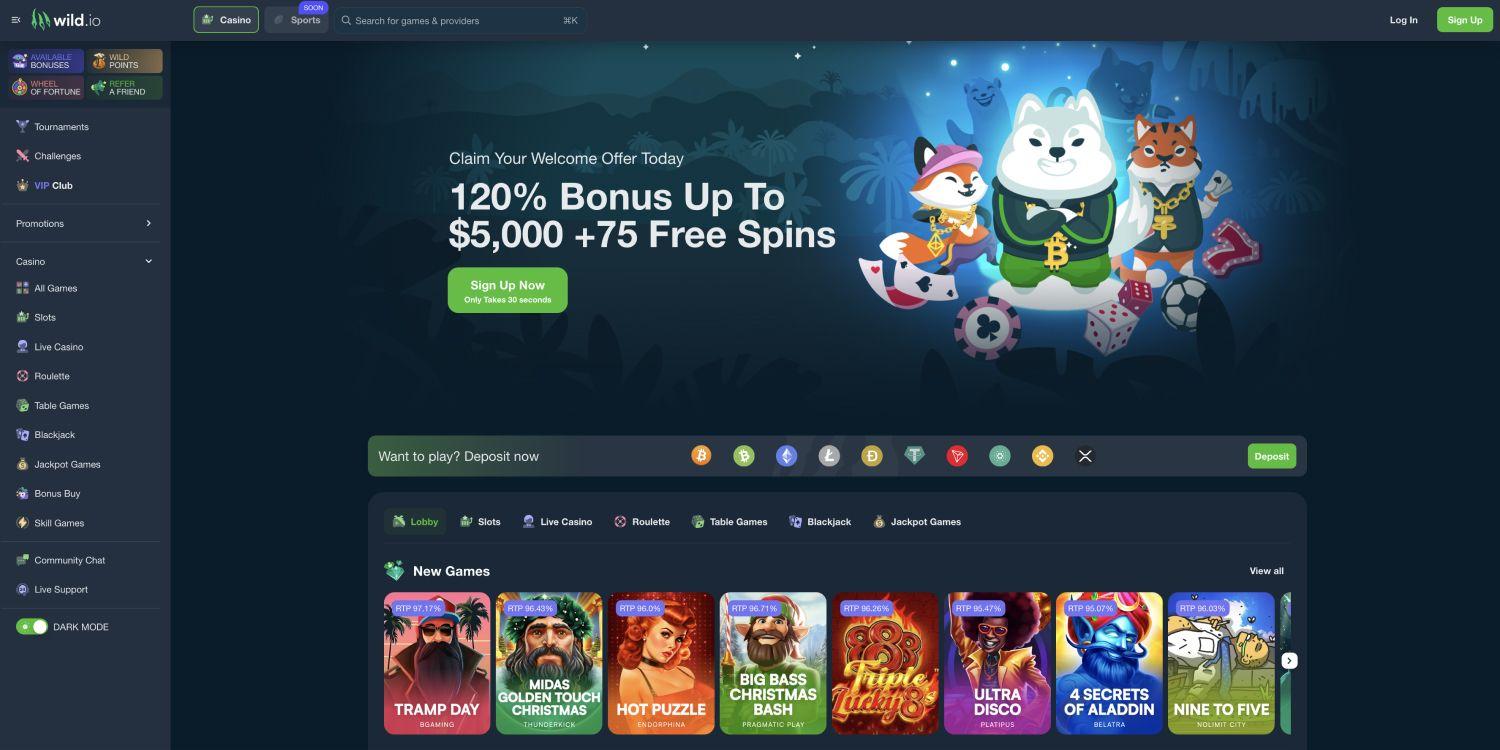The width and height of the screenshot is (1500, 750).
Task: Select the Tether coin icon
Action: click(915, 456)
